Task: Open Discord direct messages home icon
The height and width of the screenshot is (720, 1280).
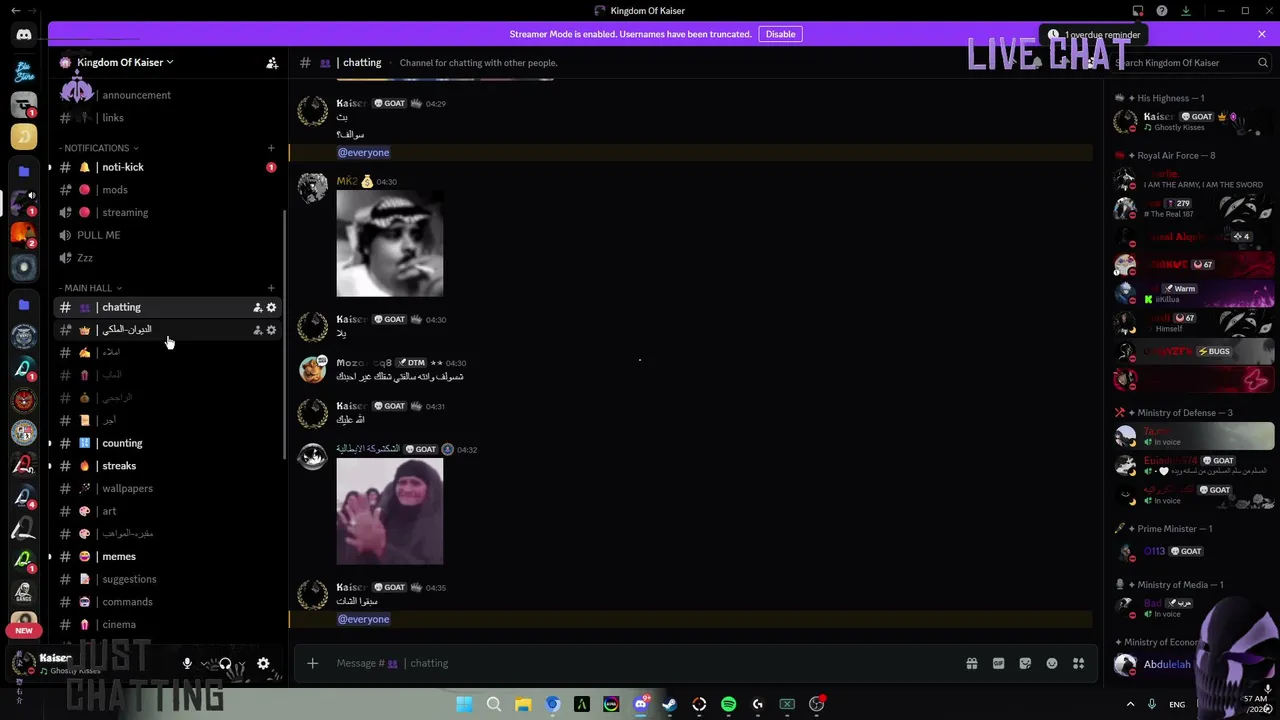Action: 24,35
